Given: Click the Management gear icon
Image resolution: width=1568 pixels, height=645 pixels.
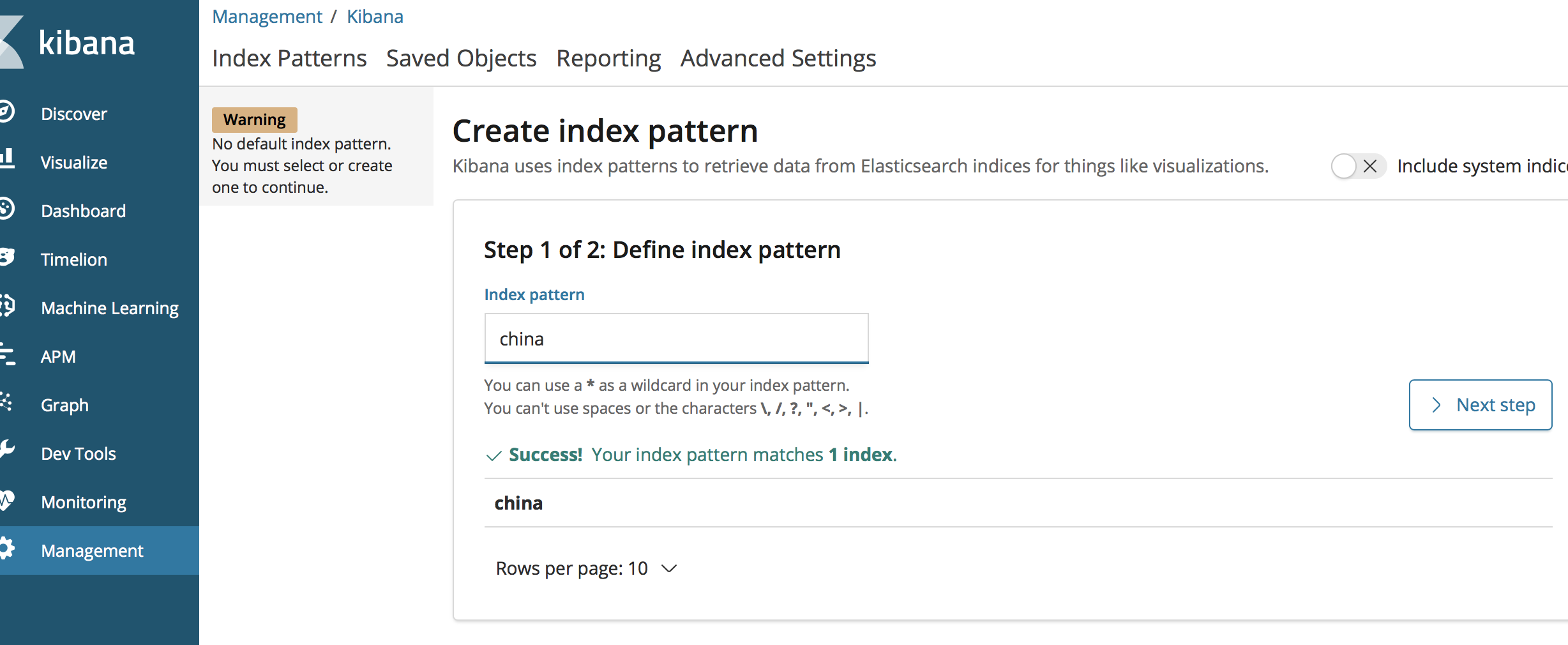Looking at the screenshot, I should pyautogui.click(x=6, y=549).
